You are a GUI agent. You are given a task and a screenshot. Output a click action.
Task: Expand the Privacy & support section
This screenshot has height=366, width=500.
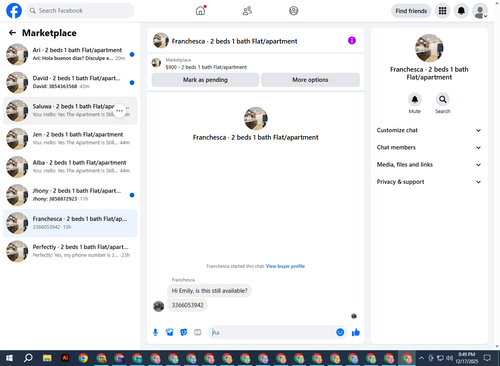tap(429, 182)
